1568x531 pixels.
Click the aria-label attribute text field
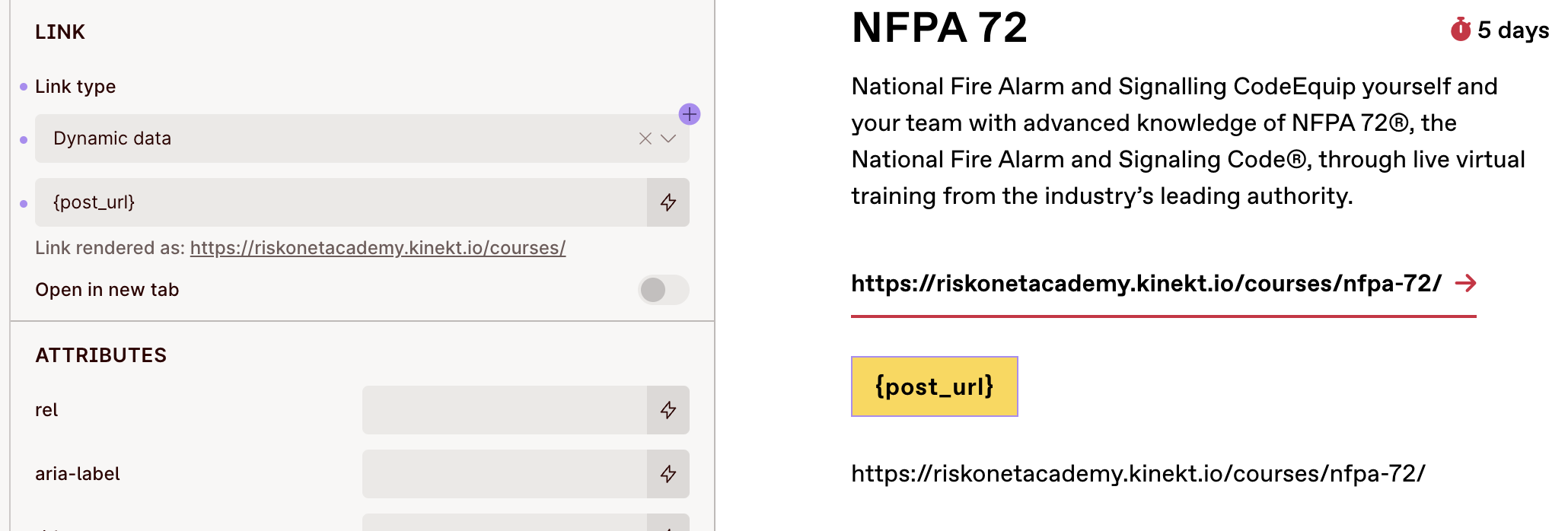(505, 474)
